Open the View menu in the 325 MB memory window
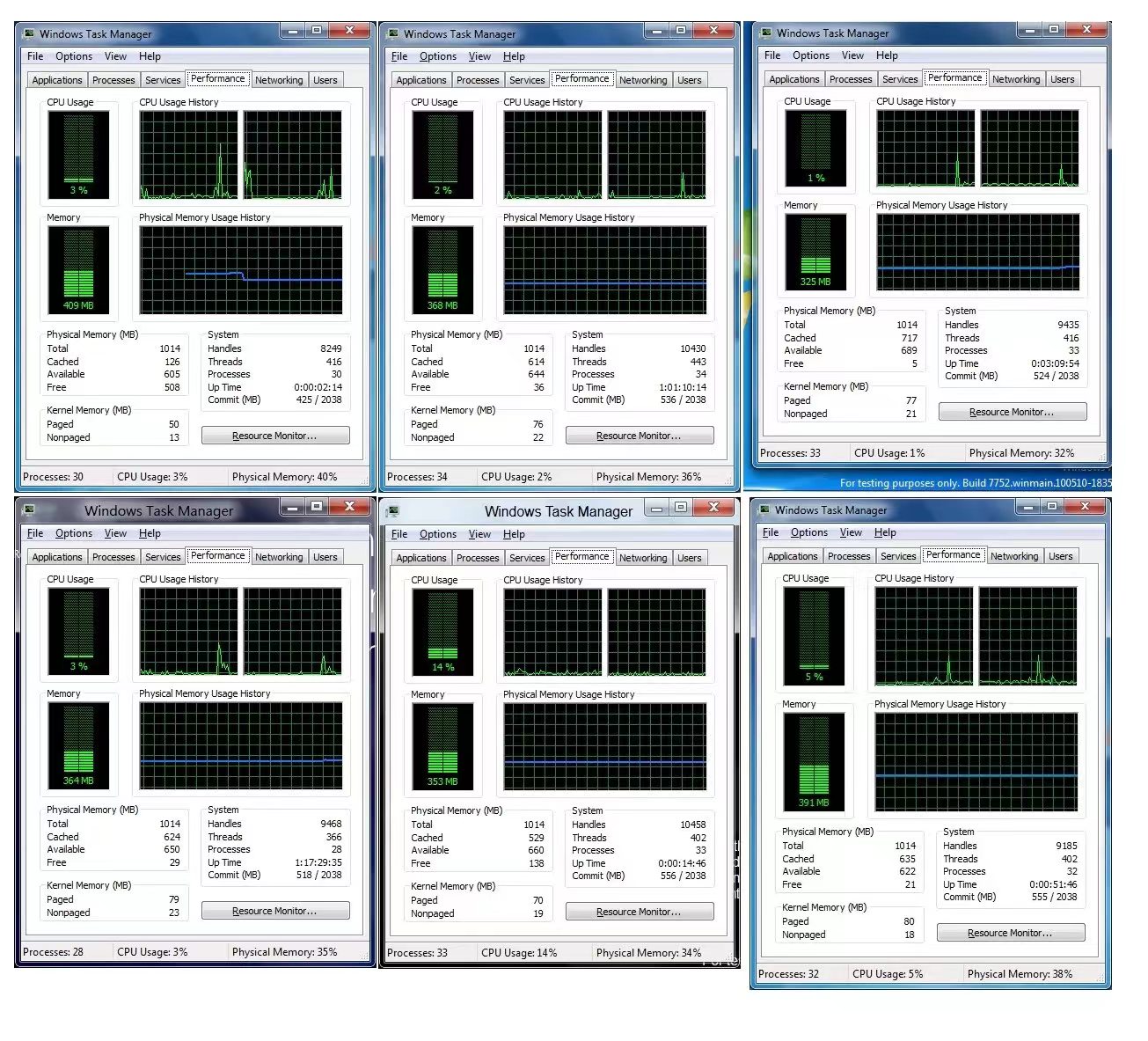Viewport: 1148px width, 1041px height. (x=852, y=55)
